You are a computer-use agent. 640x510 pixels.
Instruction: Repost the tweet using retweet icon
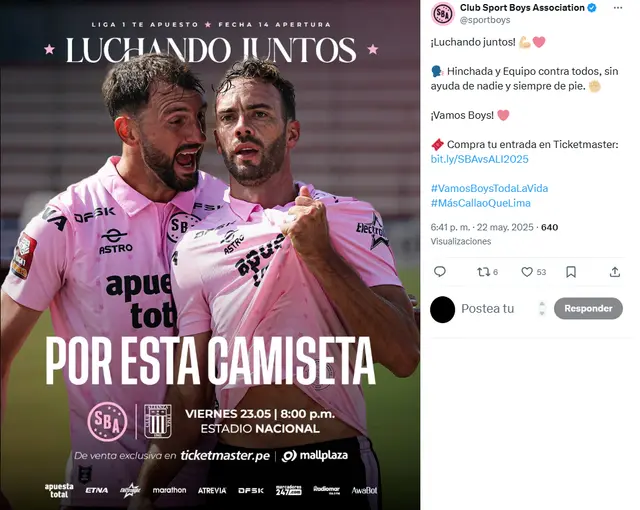487,272
